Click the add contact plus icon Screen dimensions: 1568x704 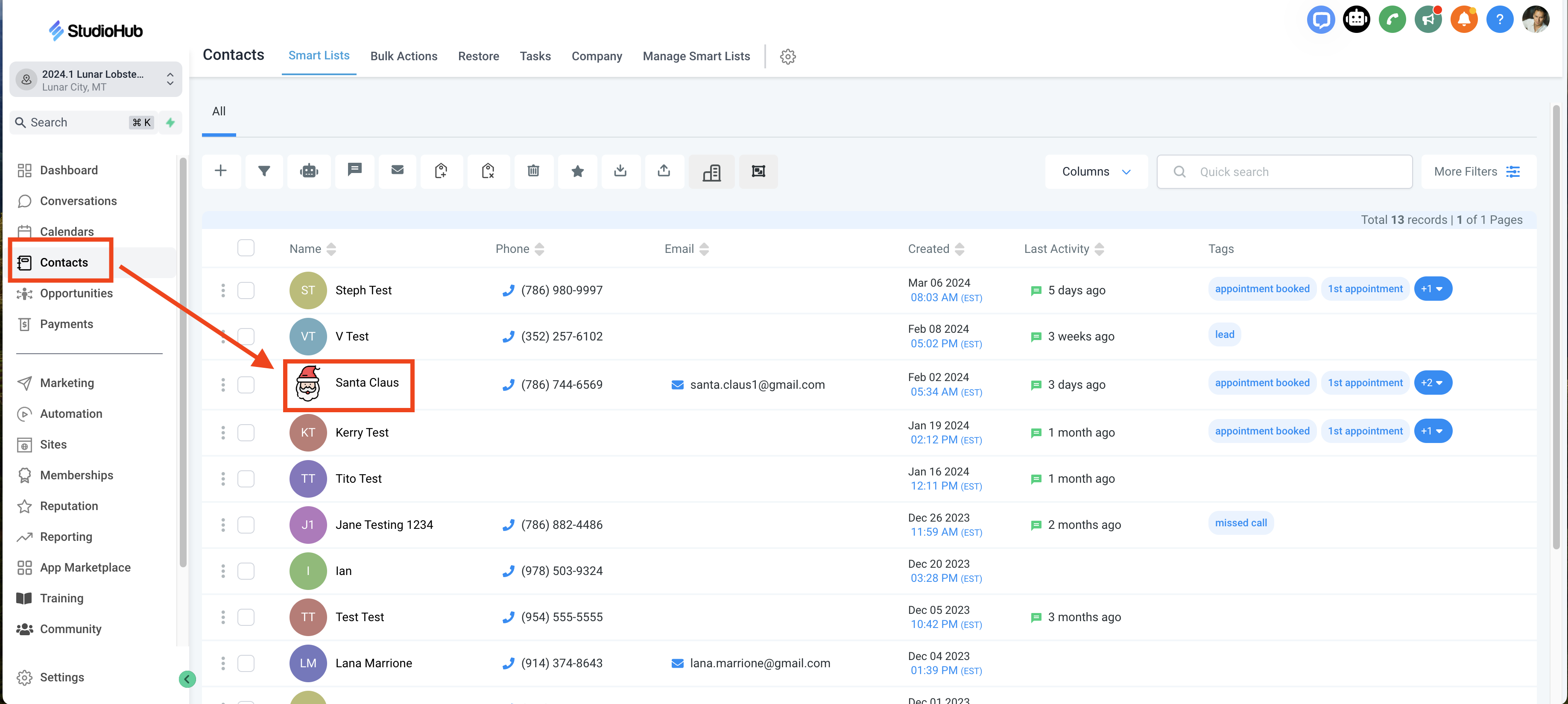point(221,171)
